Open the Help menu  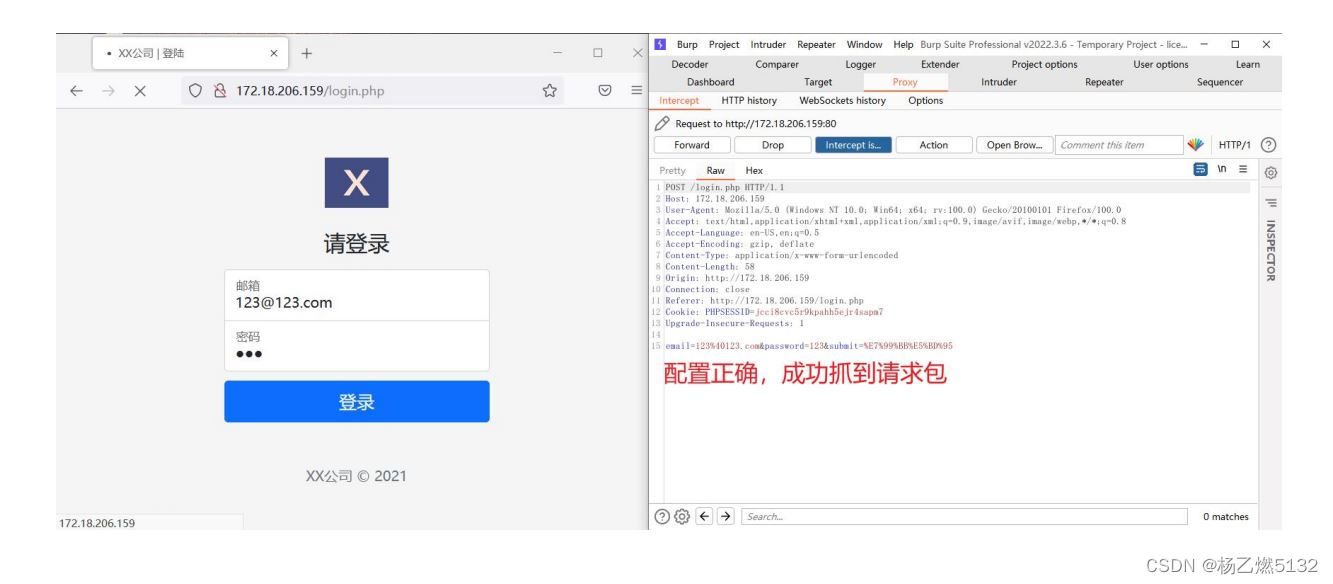[903, 45]
